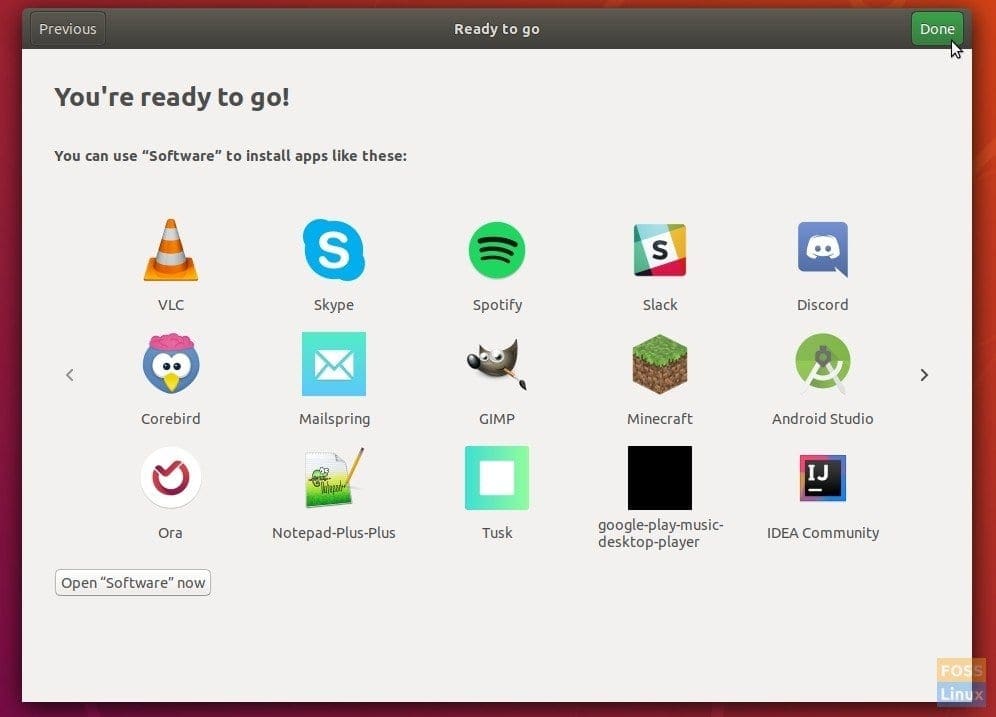Click the Tusk text label

point(497,533)
